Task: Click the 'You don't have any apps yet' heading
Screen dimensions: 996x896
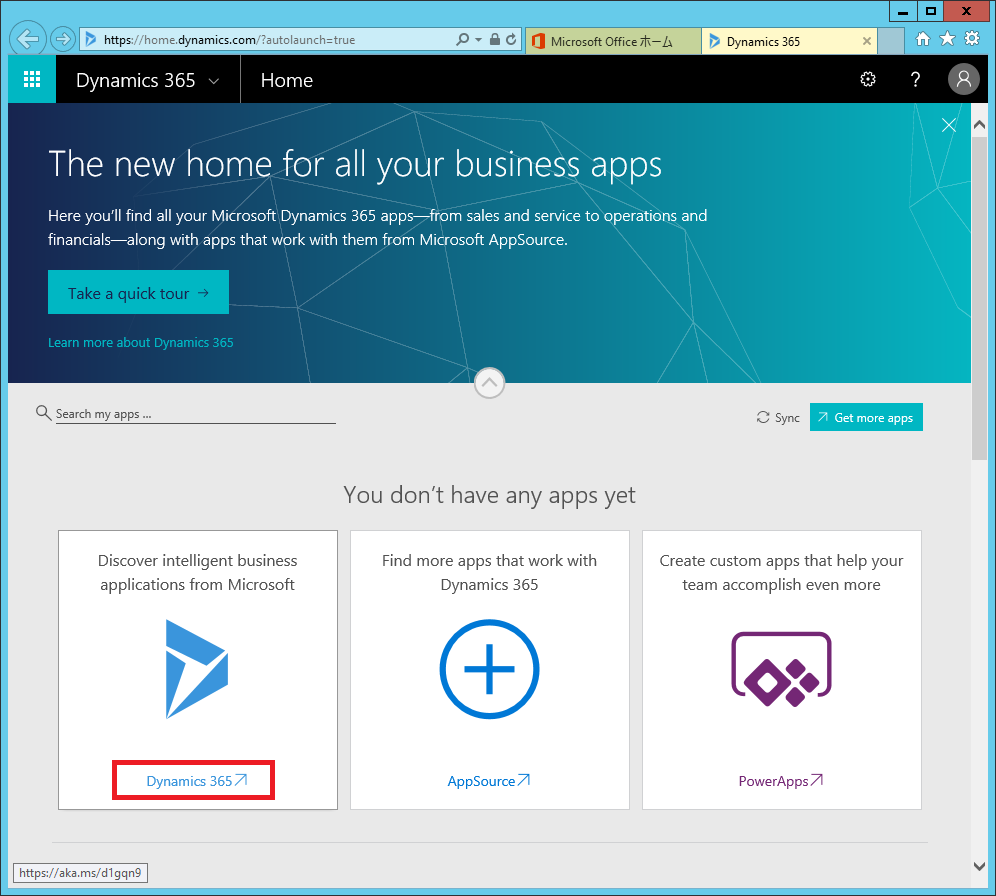Action: 489,495
